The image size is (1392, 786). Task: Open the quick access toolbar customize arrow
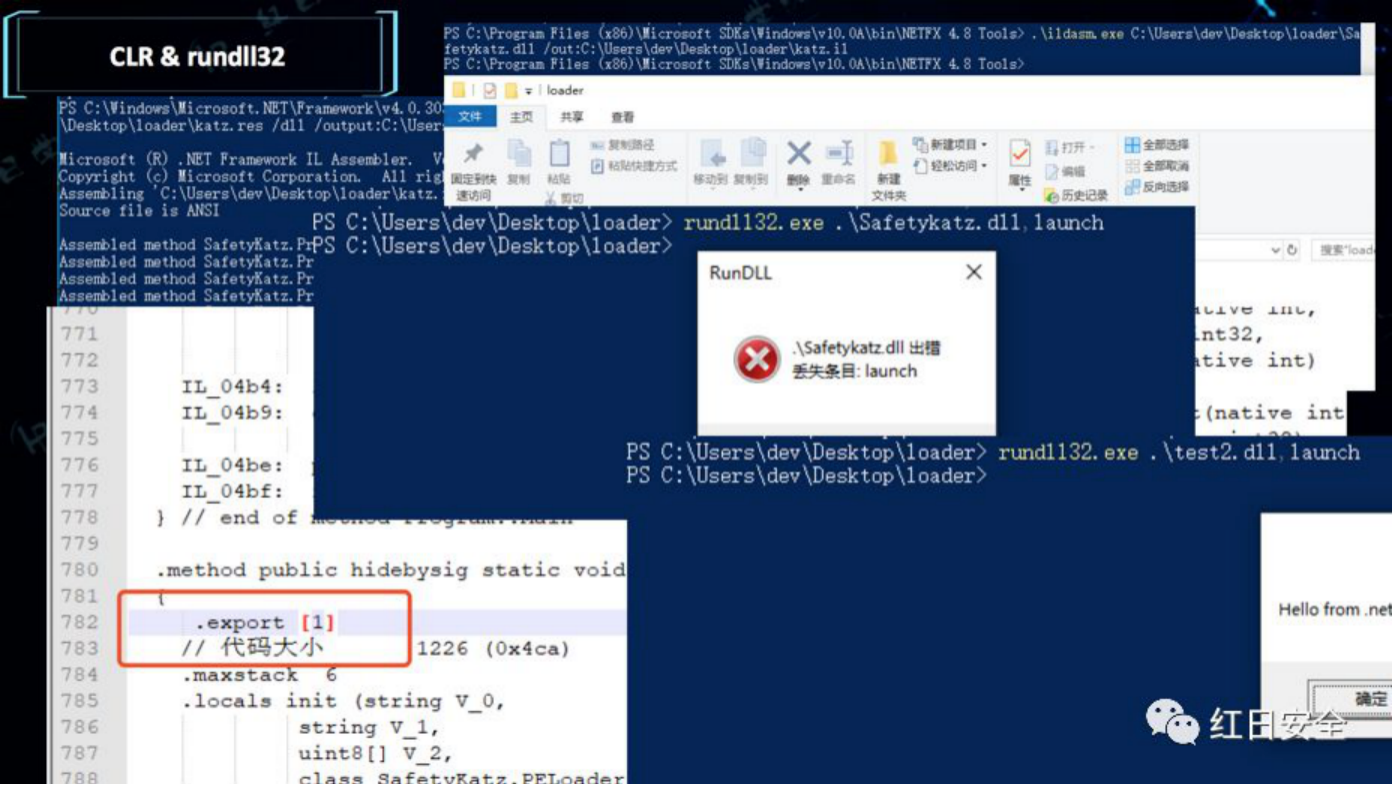coord(529,91)
